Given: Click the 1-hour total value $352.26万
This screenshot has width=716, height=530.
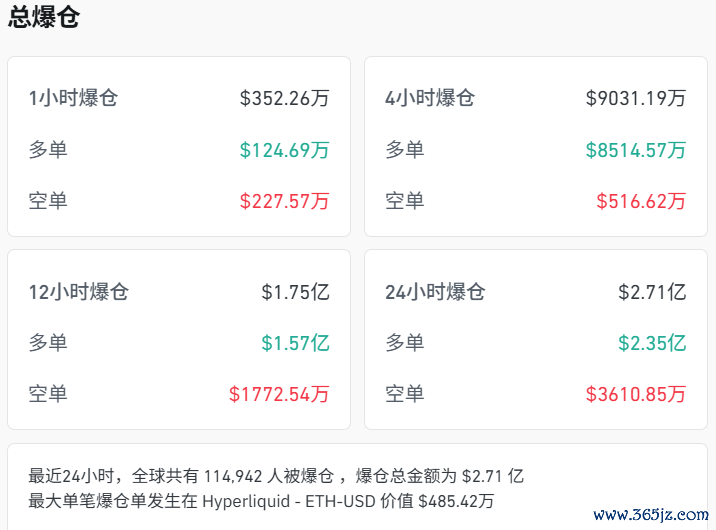Looking at the screenshot, I should click(x=284, y=98).
